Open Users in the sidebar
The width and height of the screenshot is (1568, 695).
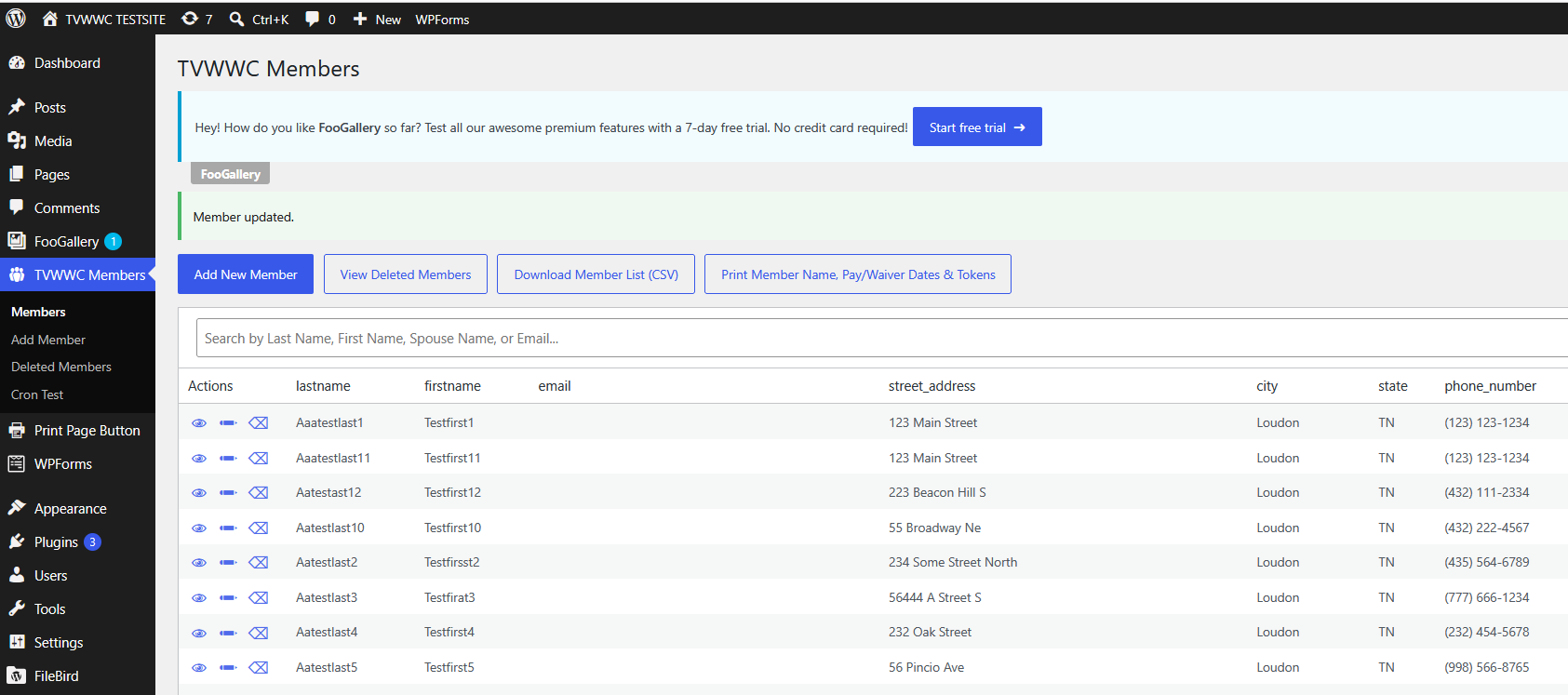pyautogui.click(x=77, y=576)
